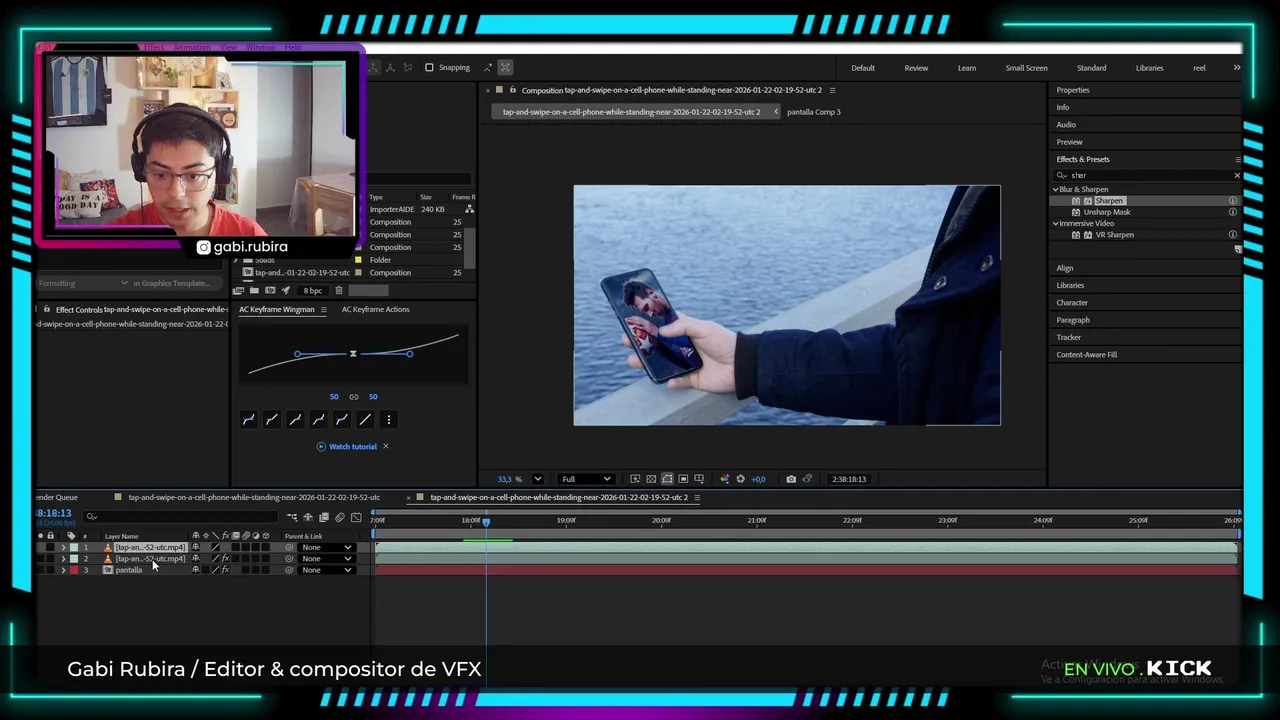The width and height of the screenshot is (1280, 720).
Task: Toggle the transparency grid
Action: click(x=651, y=479)
